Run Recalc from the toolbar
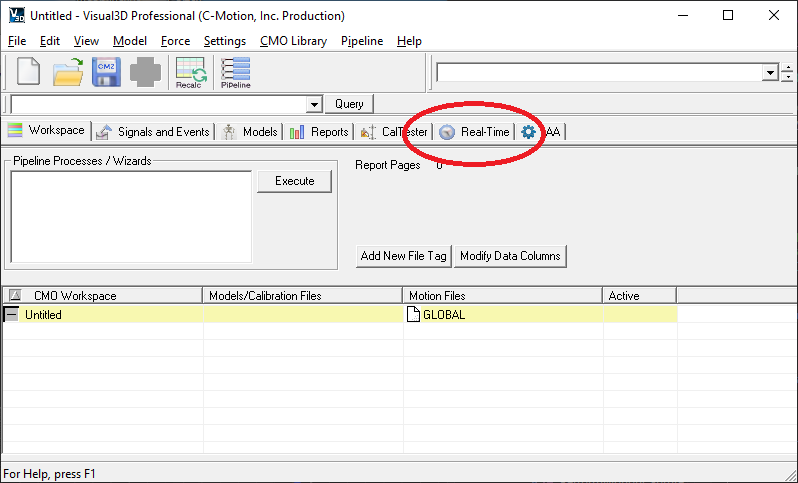798x483 pixels. 190,73
